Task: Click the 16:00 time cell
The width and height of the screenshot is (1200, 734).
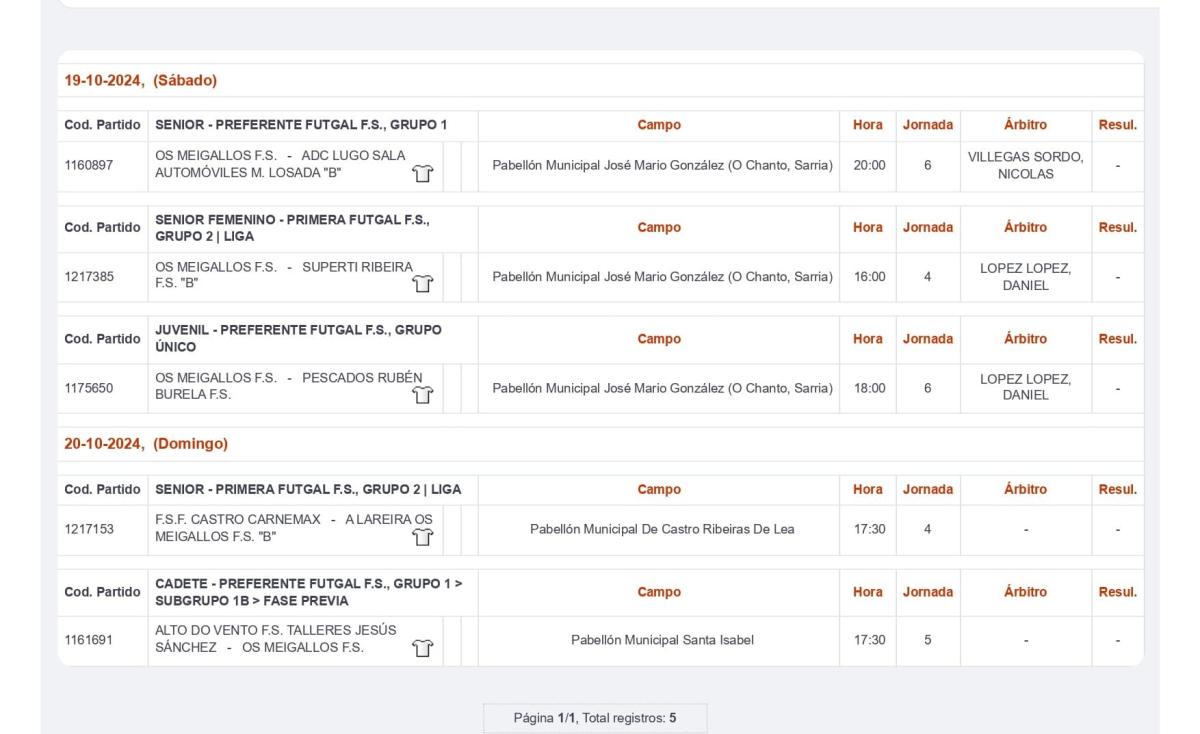Action: click(869, 277)
